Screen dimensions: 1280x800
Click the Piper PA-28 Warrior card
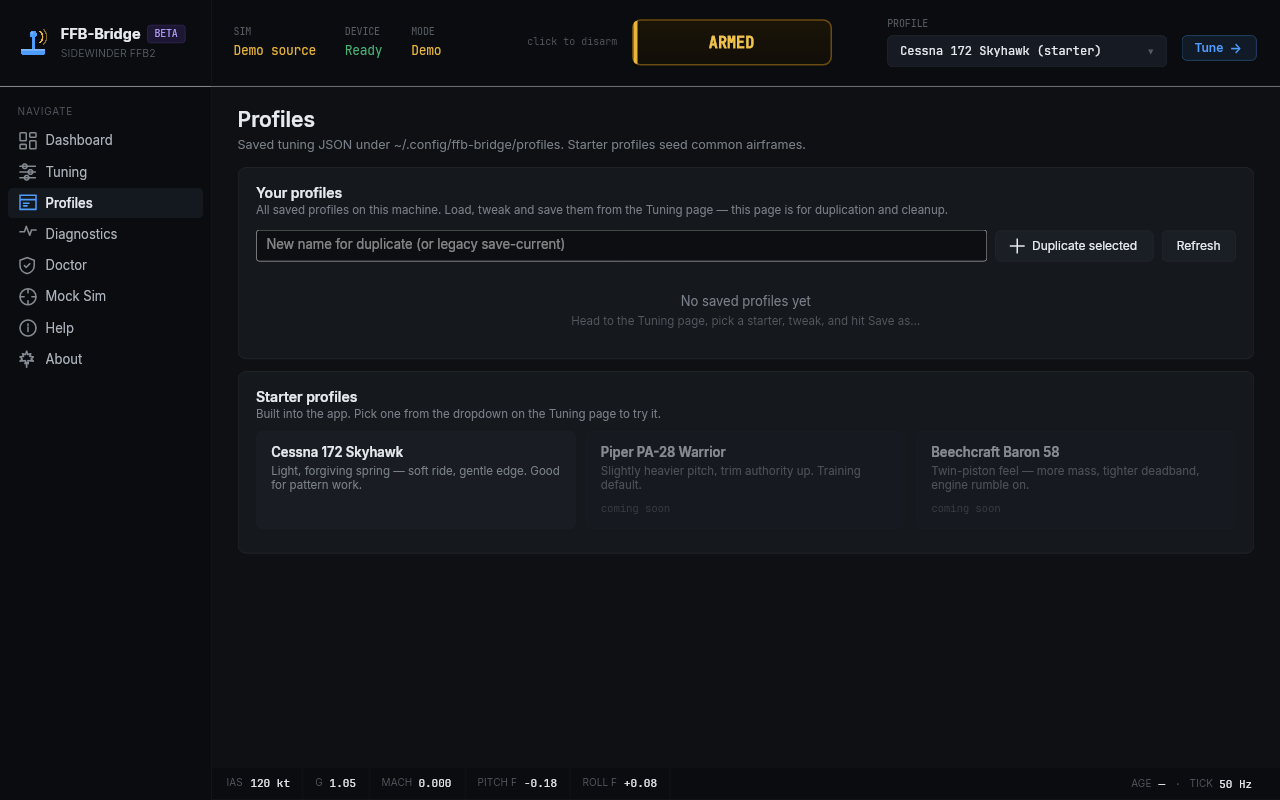coord(745,480)
